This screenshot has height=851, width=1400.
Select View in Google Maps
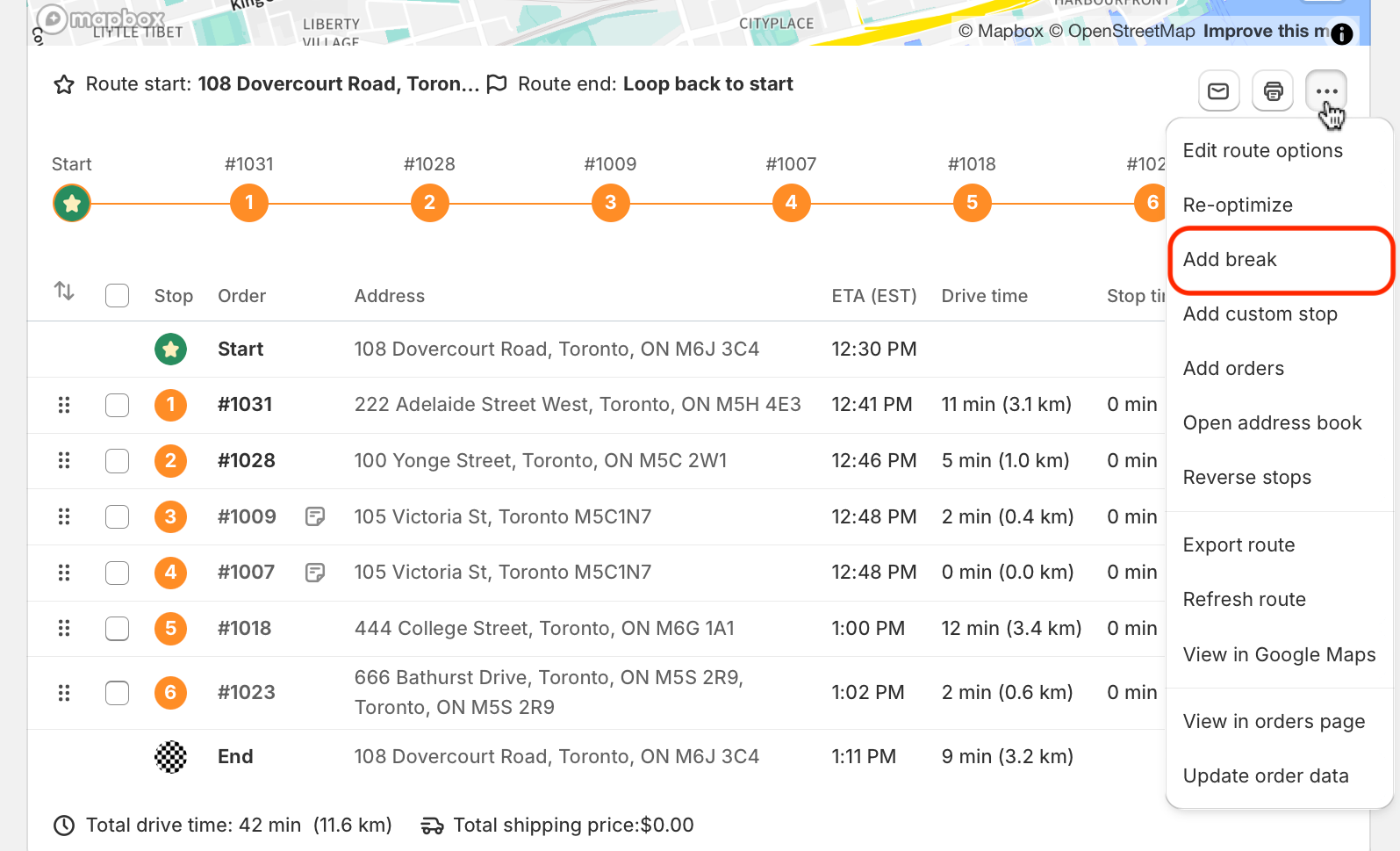[x=1280, y=655]
